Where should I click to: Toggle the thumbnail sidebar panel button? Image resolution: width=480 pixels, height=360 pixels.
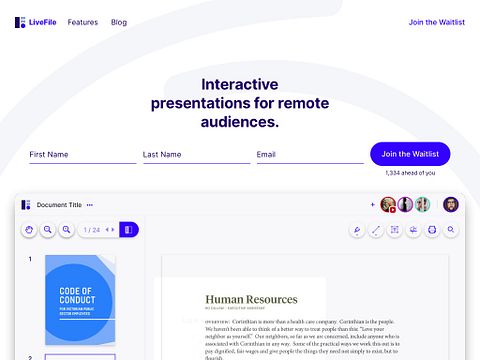coord(129,230)
